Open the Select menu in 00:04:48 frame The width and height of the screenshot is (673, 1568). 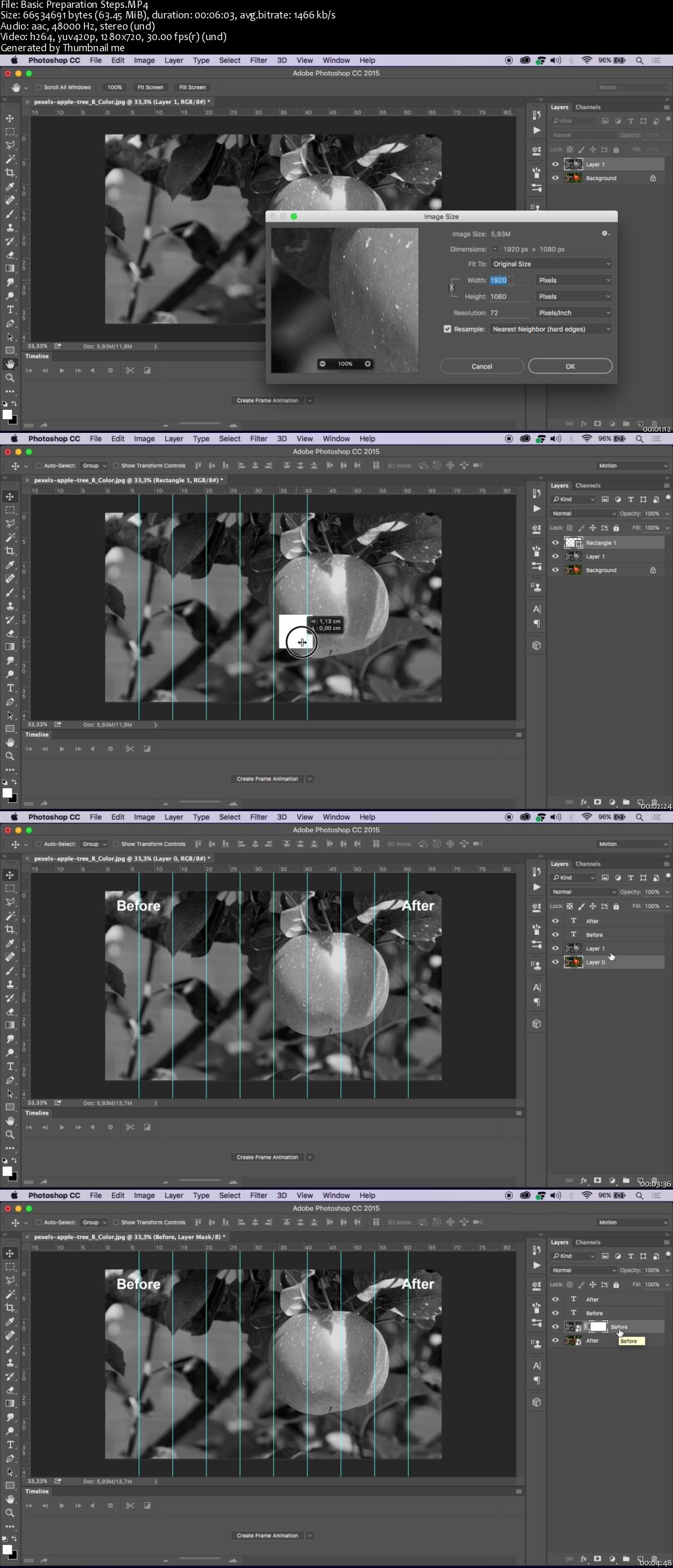click(x=229, y=1196)
